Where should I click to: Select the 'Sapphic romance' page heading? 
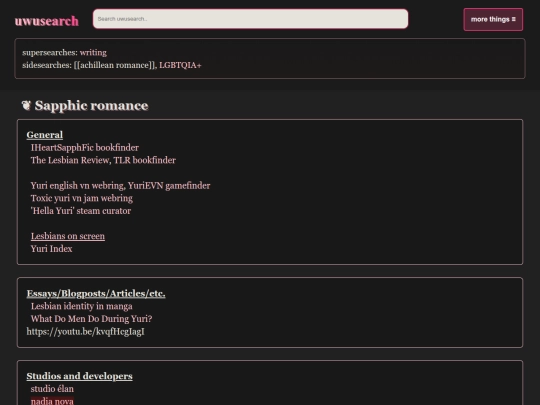click(91, 106)
